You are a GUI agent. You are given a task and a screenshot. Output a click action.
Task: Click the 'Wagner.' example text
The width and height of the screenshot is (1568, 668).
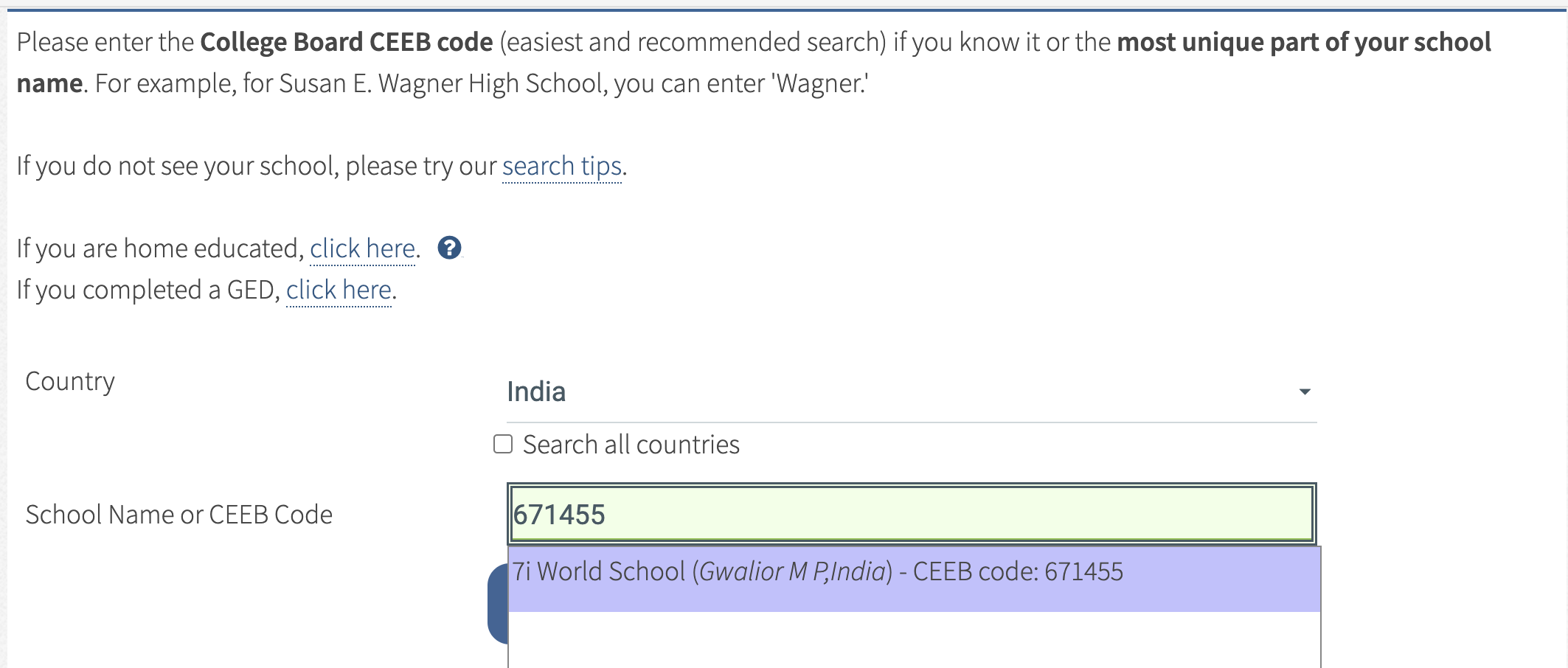[x=820, y=83]
